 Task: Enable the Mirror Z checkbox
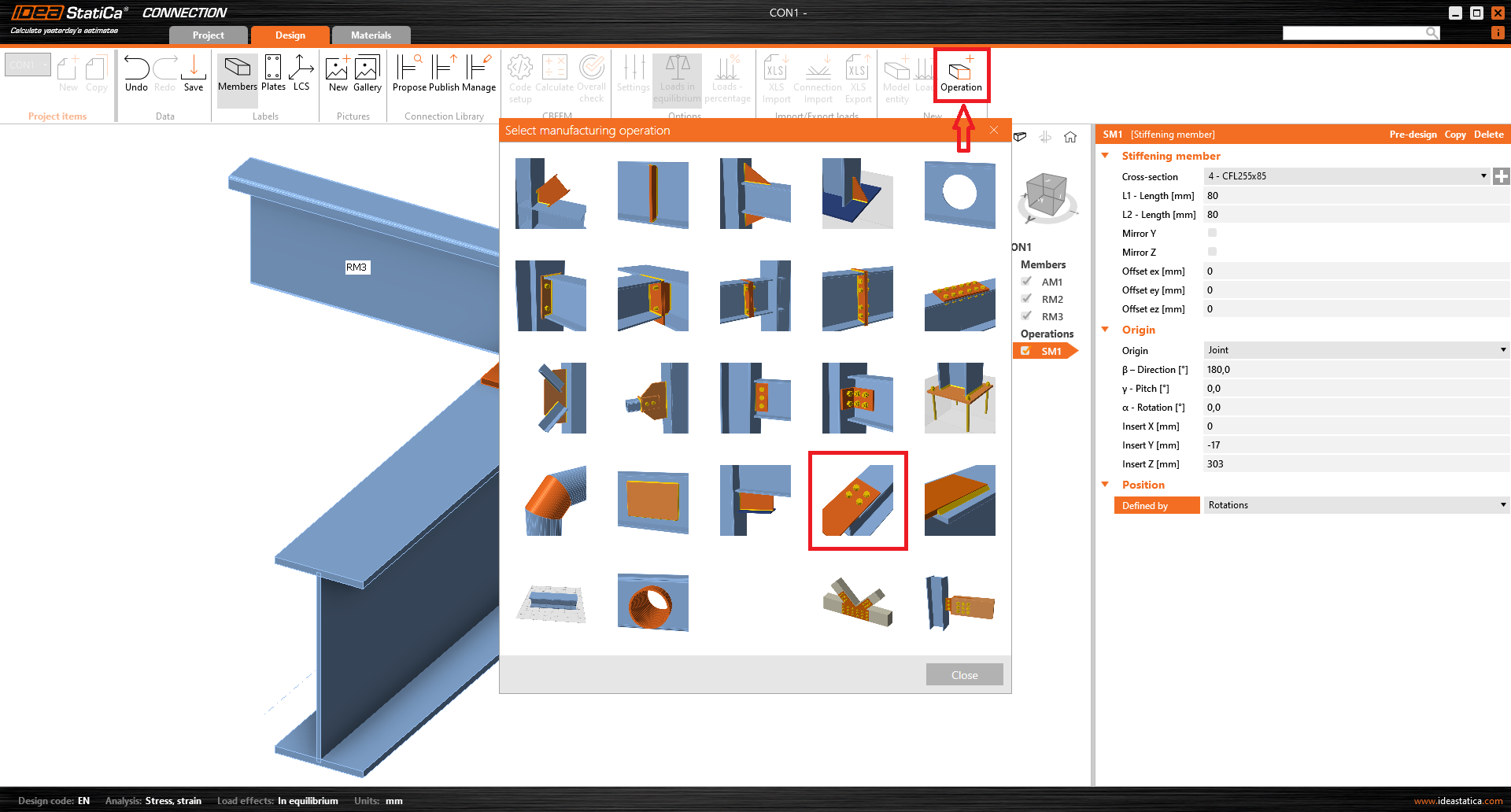coord(1212,252)
